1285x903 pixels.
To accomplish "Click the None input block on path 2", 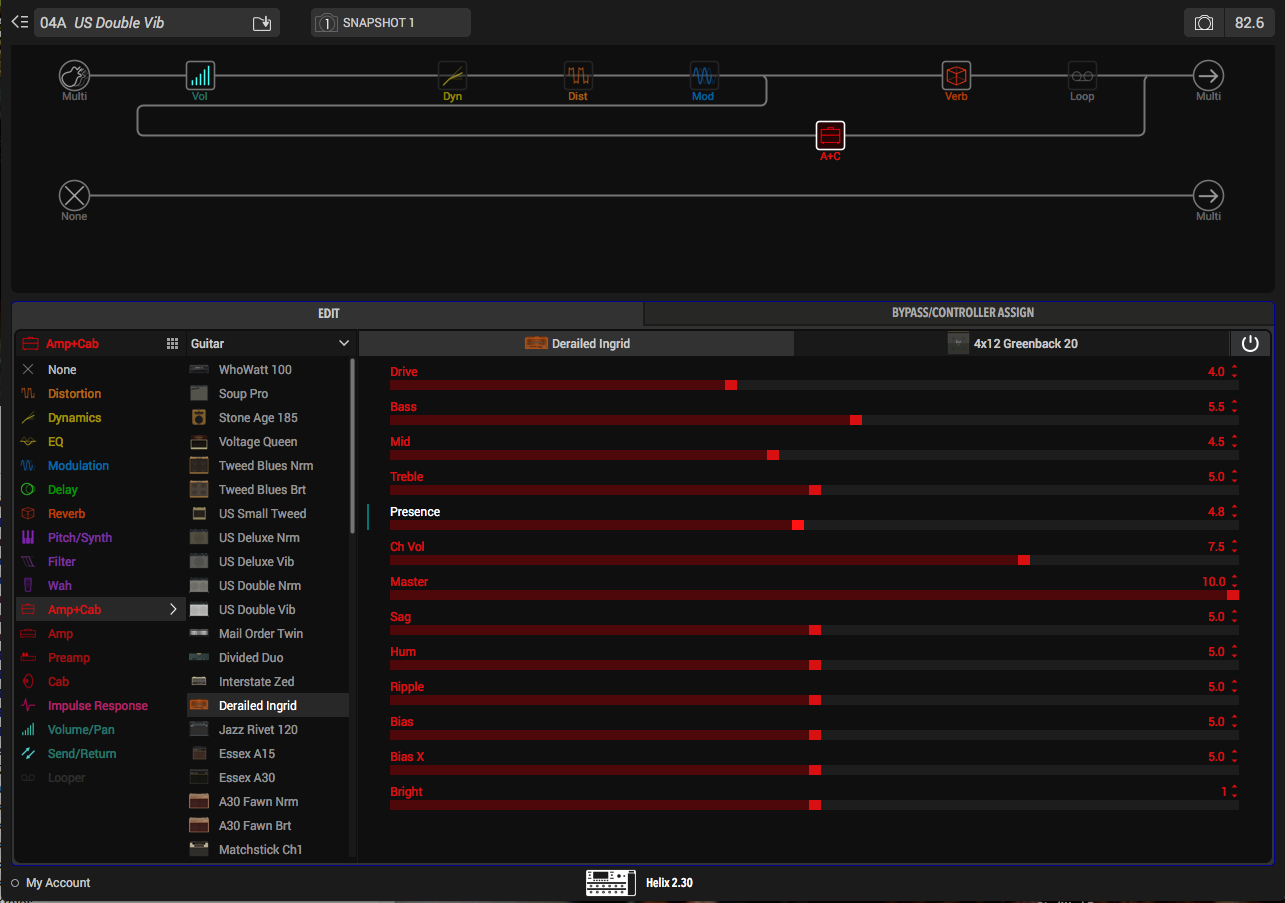I will [74, 195].
